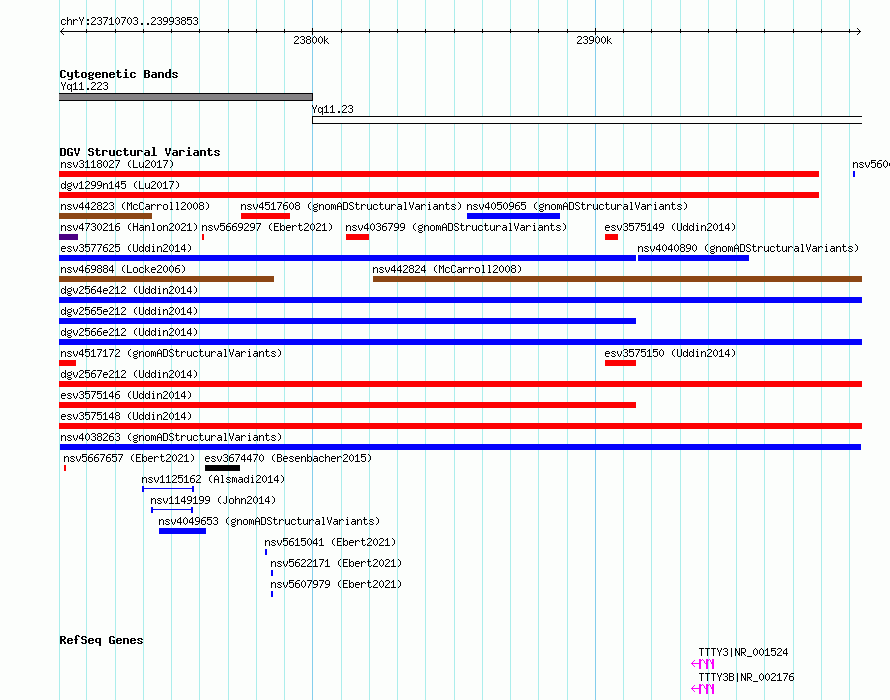The height and width of the screenshot is (700, 890).
Task: Click nsv442824 (McCarroll2008) label
Action: pyautogui.click(x=447, y=269)
